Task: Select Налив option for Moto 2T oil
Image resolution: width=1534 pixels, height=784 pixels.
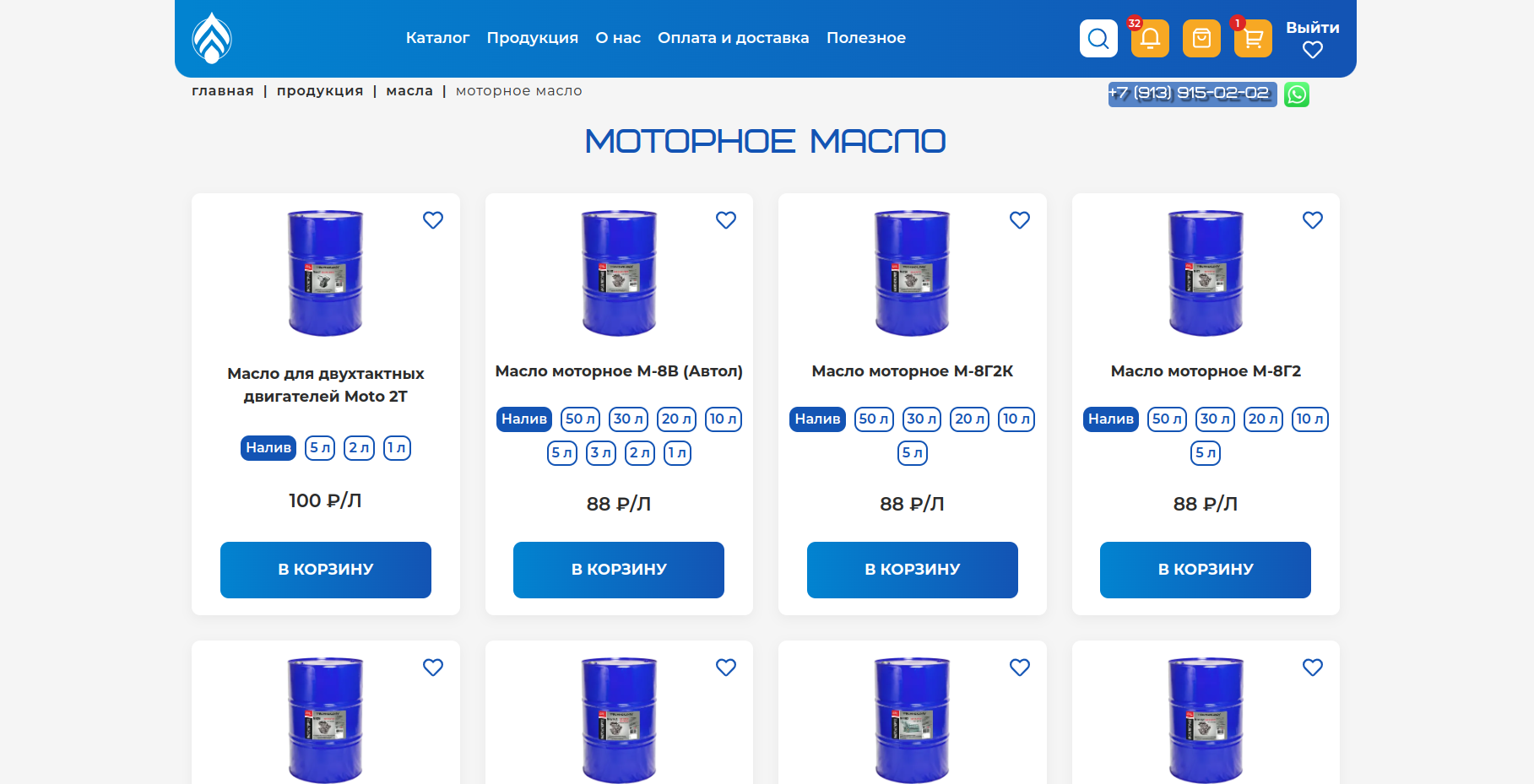Action: point(268,448)
